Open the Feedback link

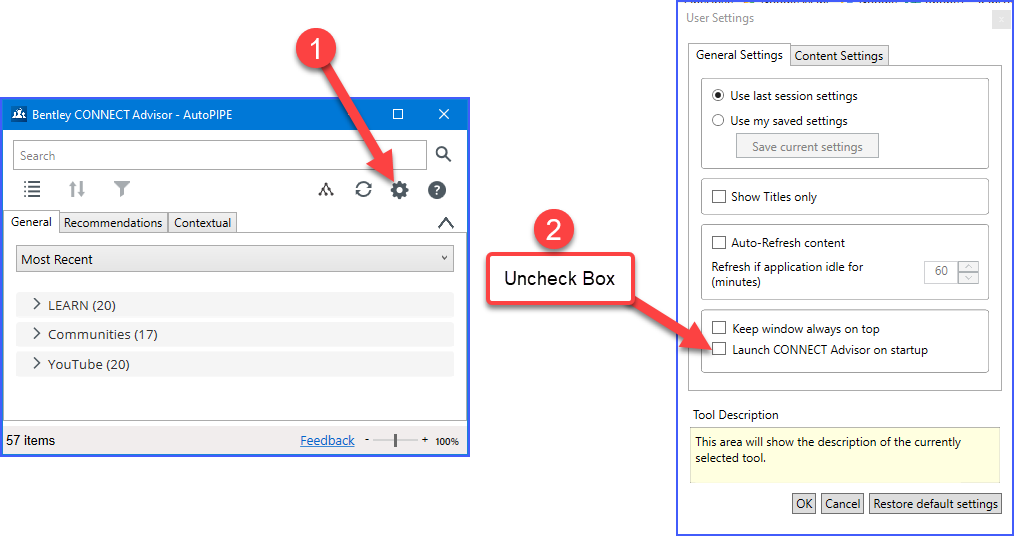(x=327, y=440)
